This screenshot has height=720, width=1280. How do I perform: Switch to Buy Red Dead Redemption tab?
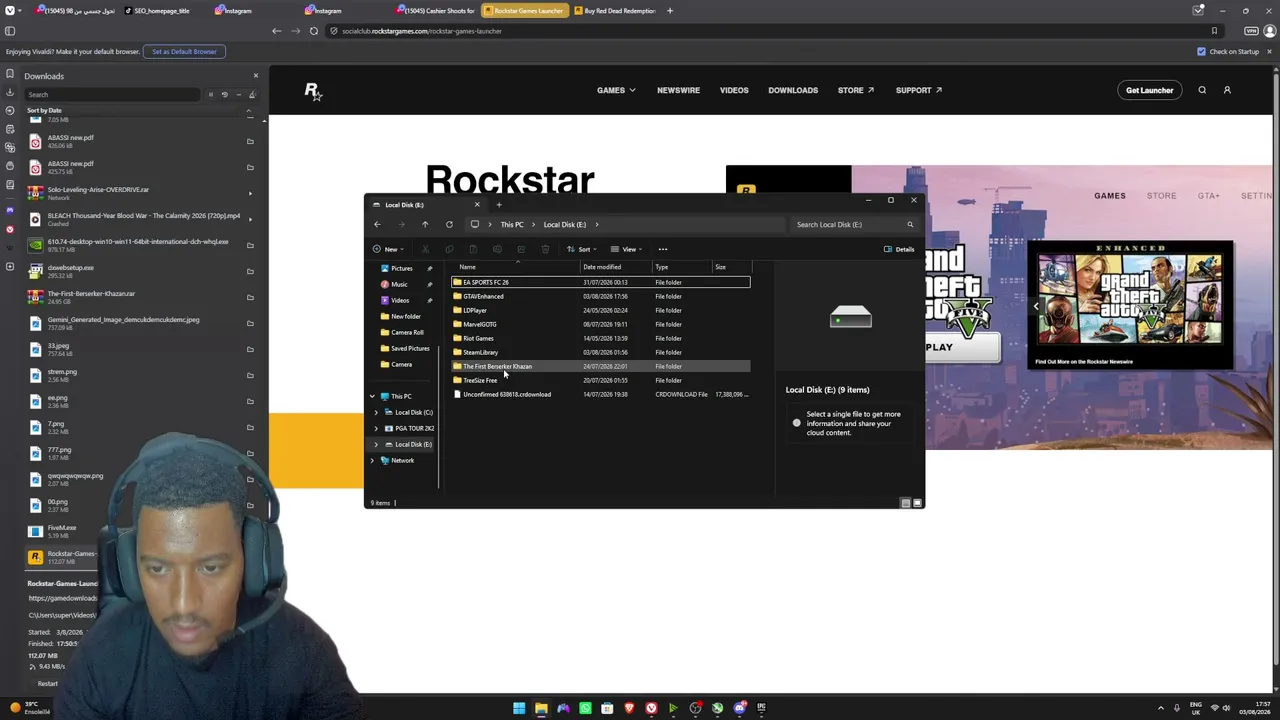coord(614,11)
